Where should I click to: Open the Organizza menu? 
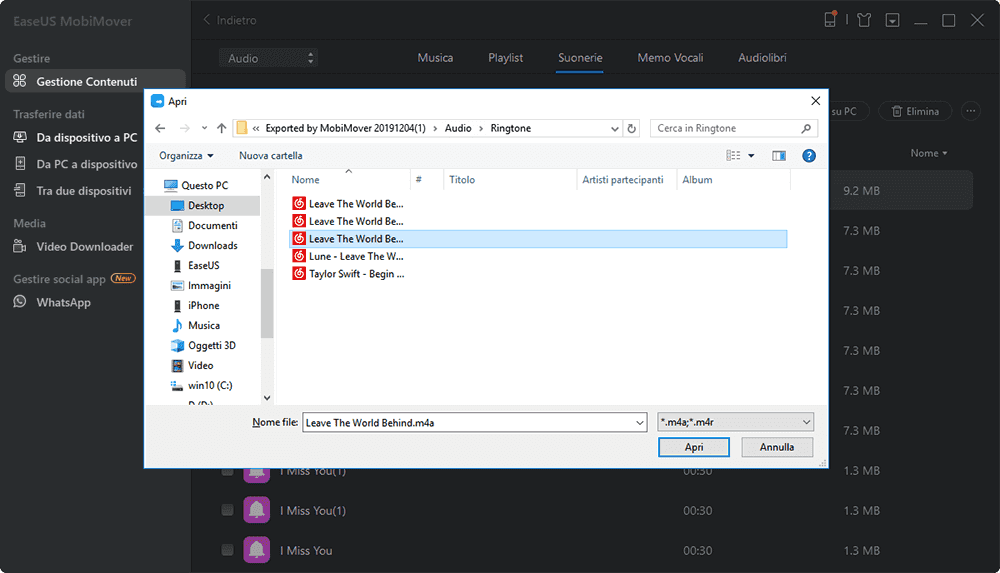click(x=186, y=156)
